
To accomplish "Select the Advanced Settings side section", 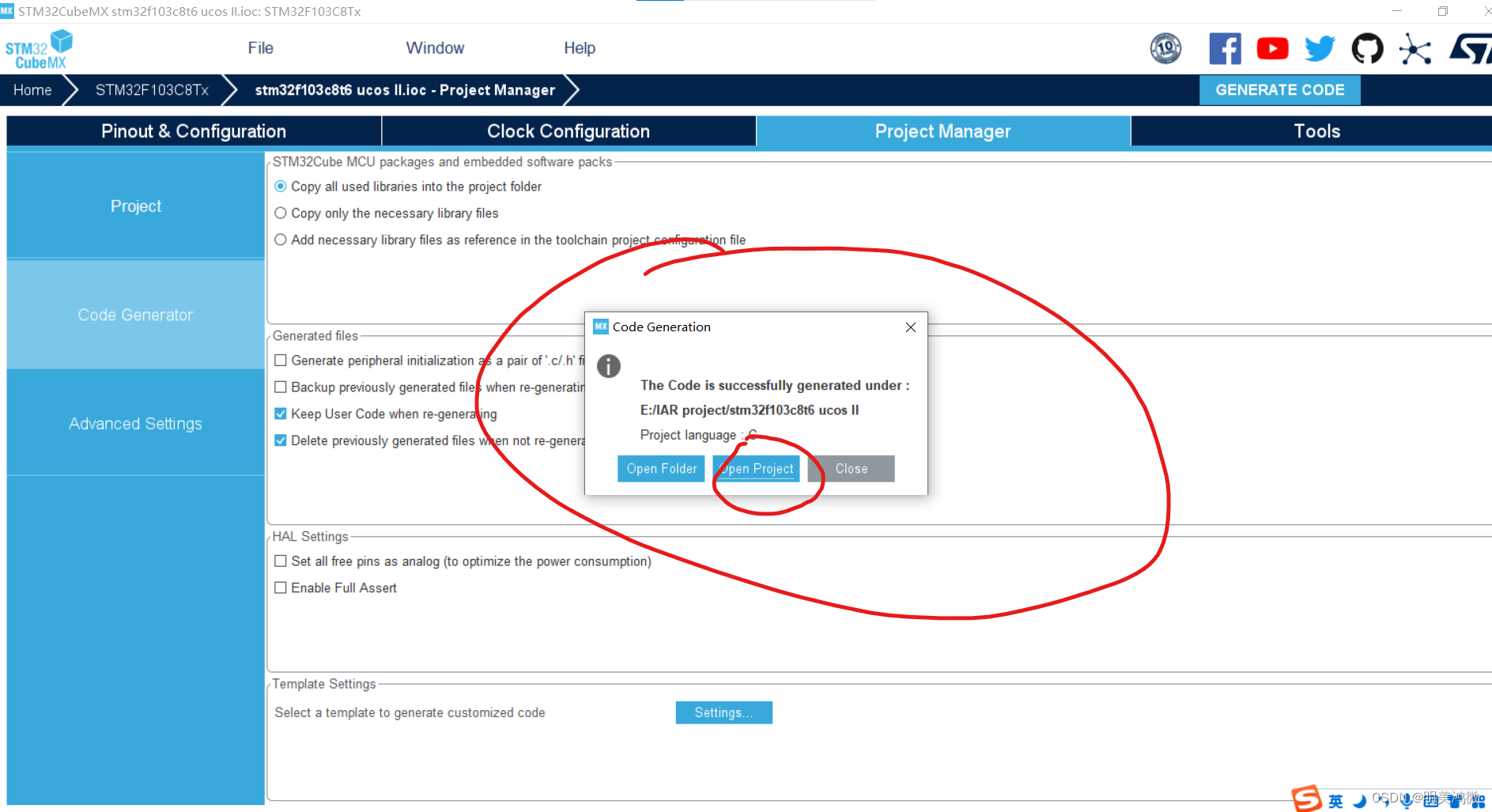I will point(135,424).
